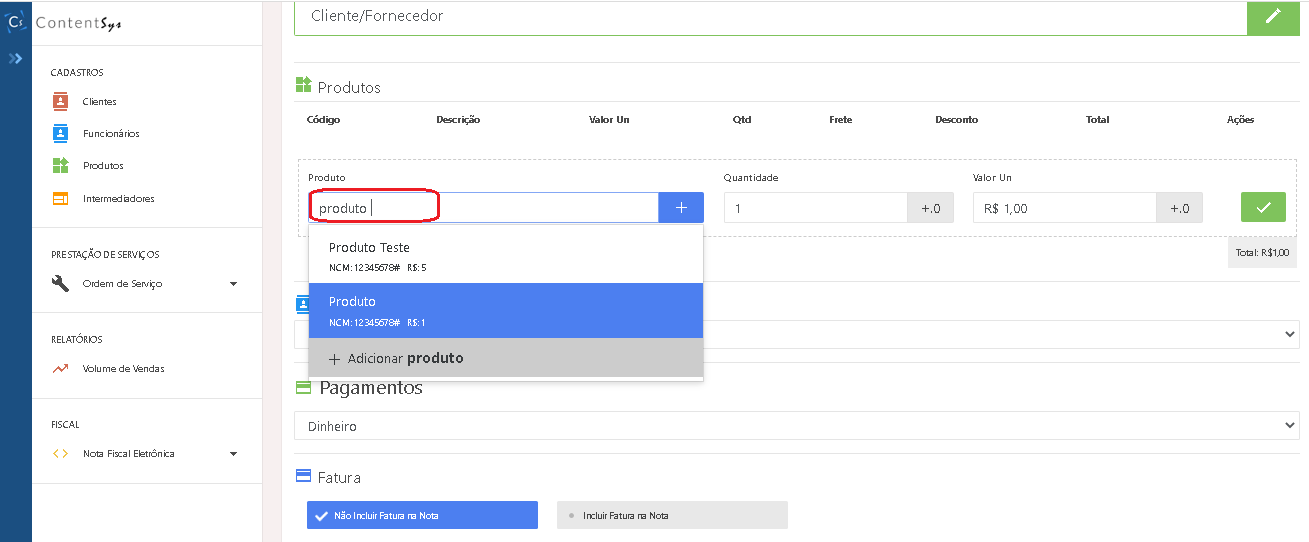Screen dimensions: 1309x542
Task: Open the Dinheiro payment method dropdown
Action: click(796, 426)
